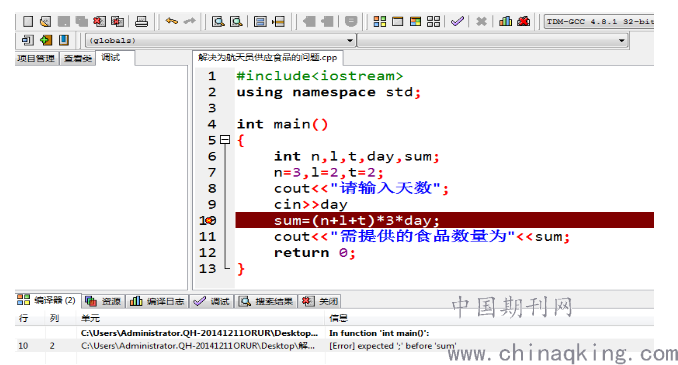This screenshot has height=365, width=678.
Task: Click the Debug checkmark toolbar icon
Action: coord(457,21)
